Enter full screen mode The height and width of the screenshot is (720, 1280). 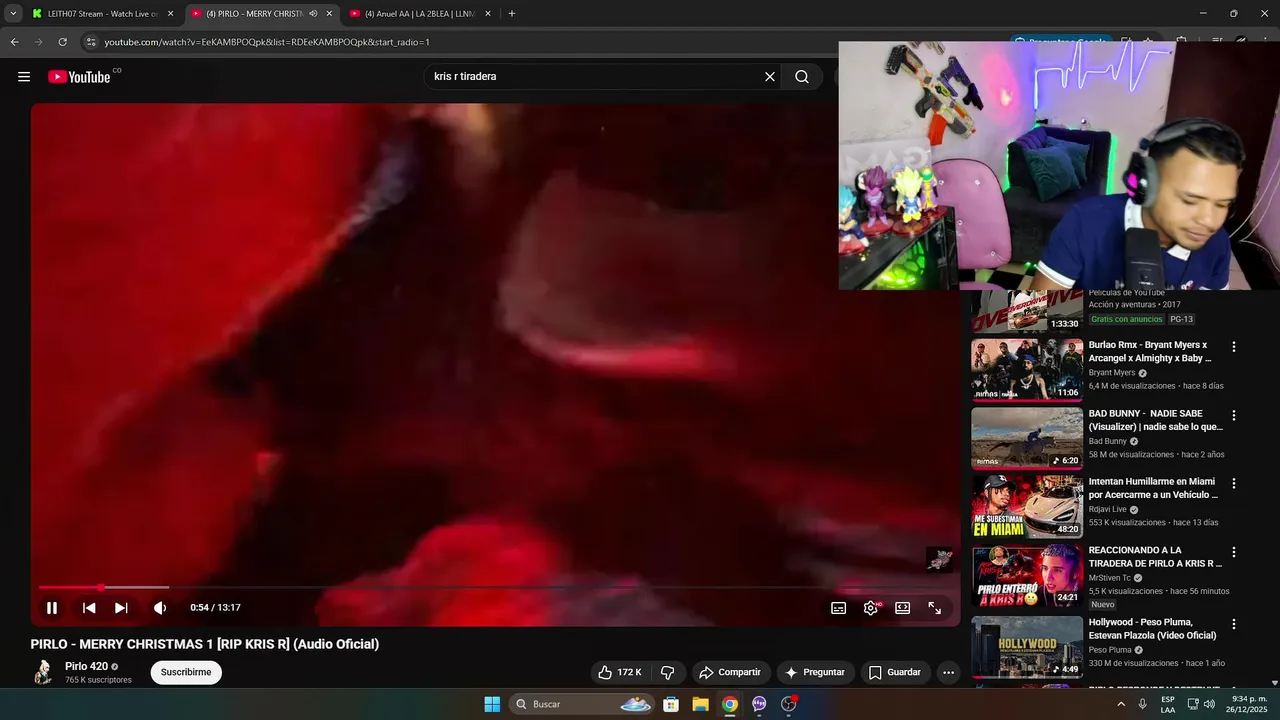click(x=935, y=608)
